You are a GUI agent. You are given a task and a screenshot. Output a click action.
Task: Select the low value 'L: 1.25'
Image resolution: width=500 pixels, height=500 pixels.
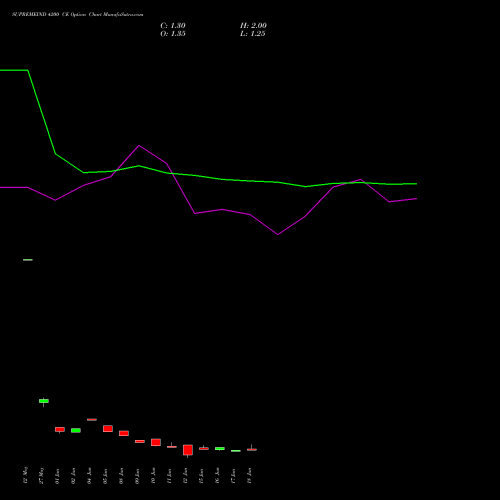pos(253,34)
